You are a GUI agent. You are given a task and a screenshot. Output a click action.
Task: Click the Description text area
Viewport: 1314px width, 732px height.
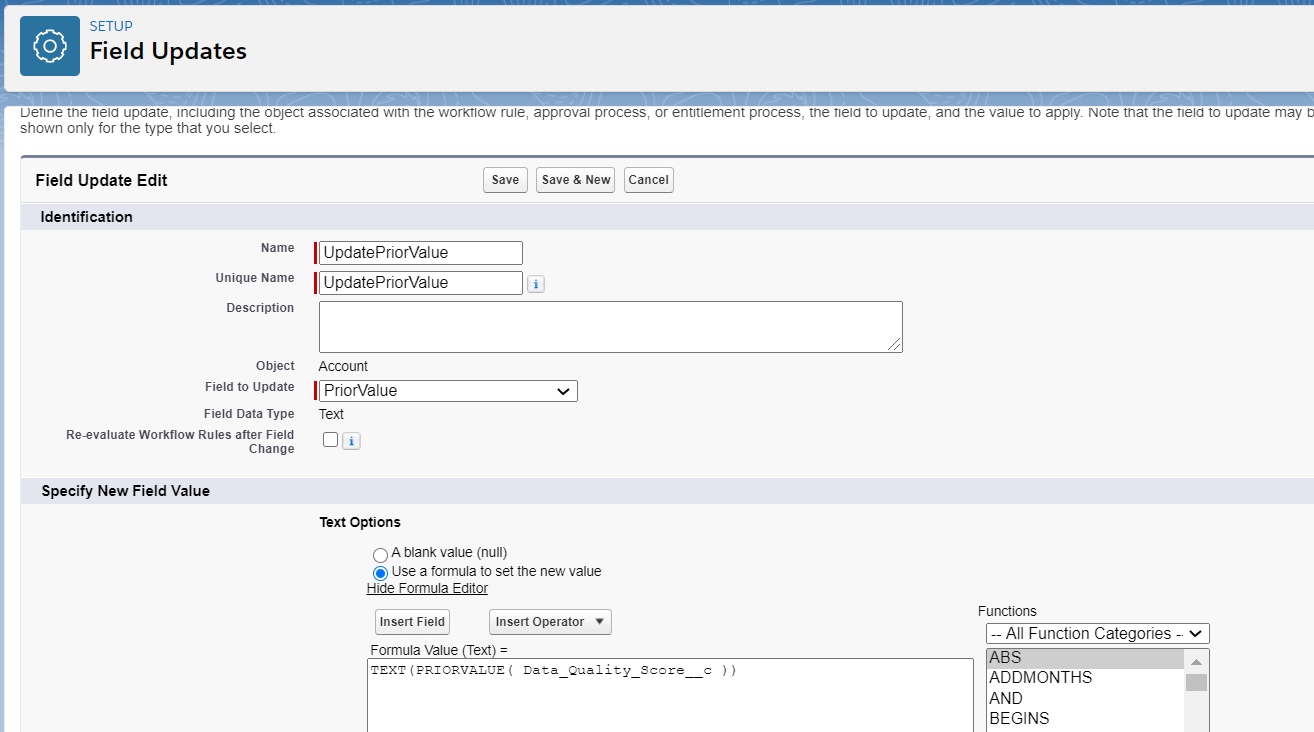[610, 326]
